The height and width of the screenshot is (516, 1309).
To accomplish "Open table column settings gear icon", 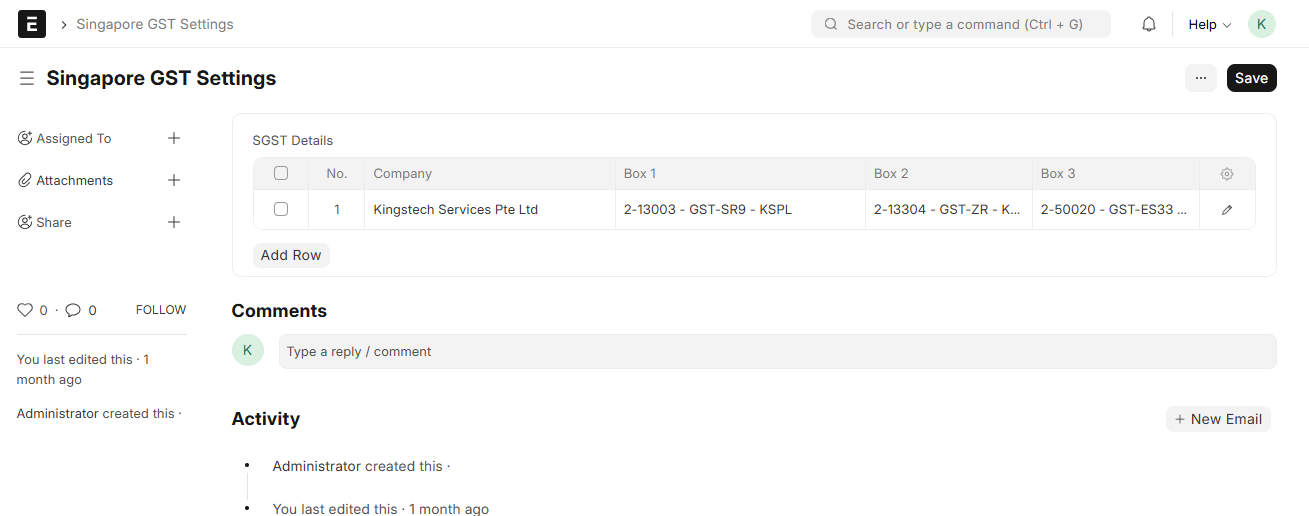I will point(1227,174).
